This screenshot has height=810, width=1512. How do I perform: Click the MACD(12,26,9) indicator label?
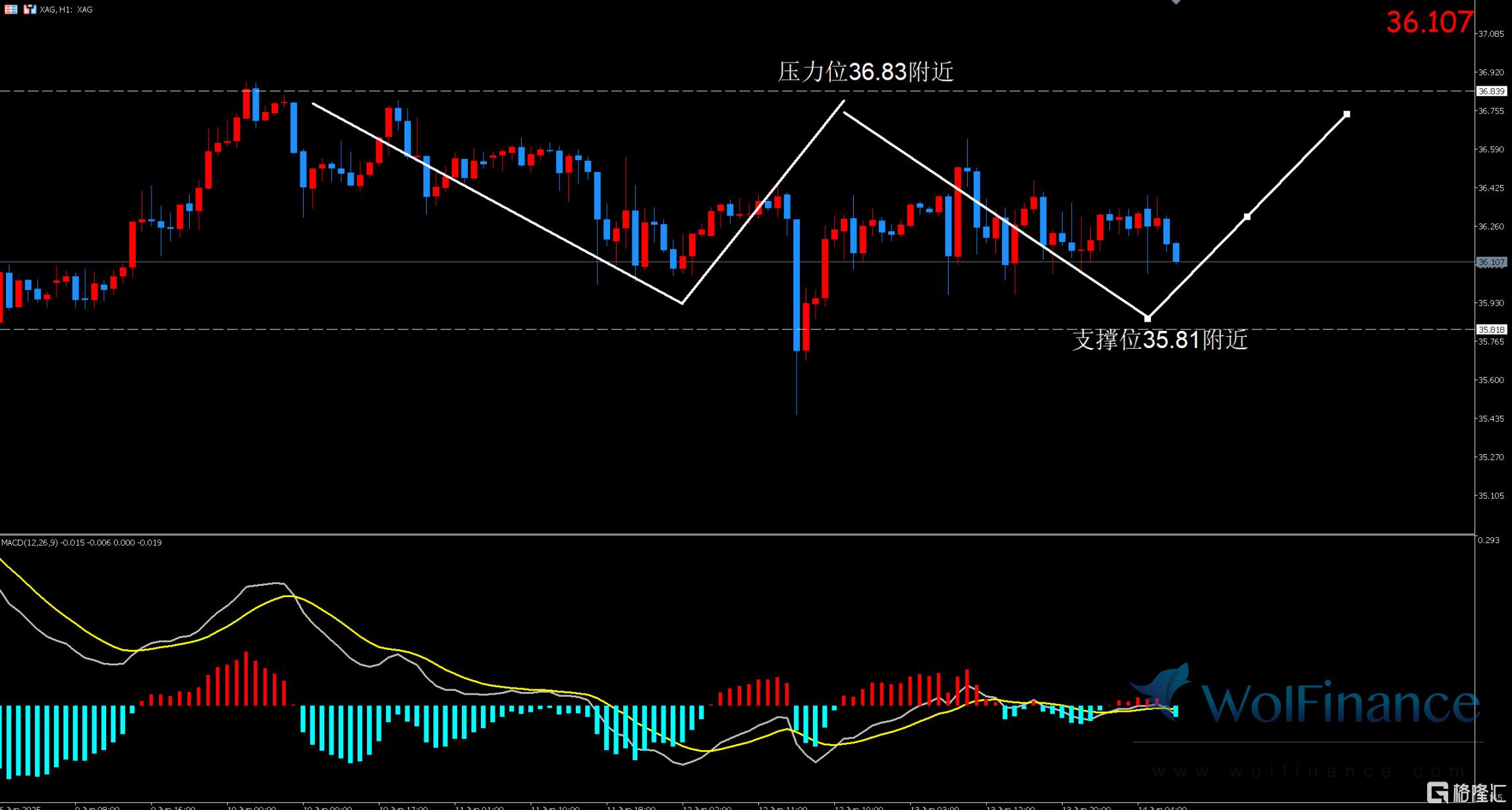[x=81, y=542]
